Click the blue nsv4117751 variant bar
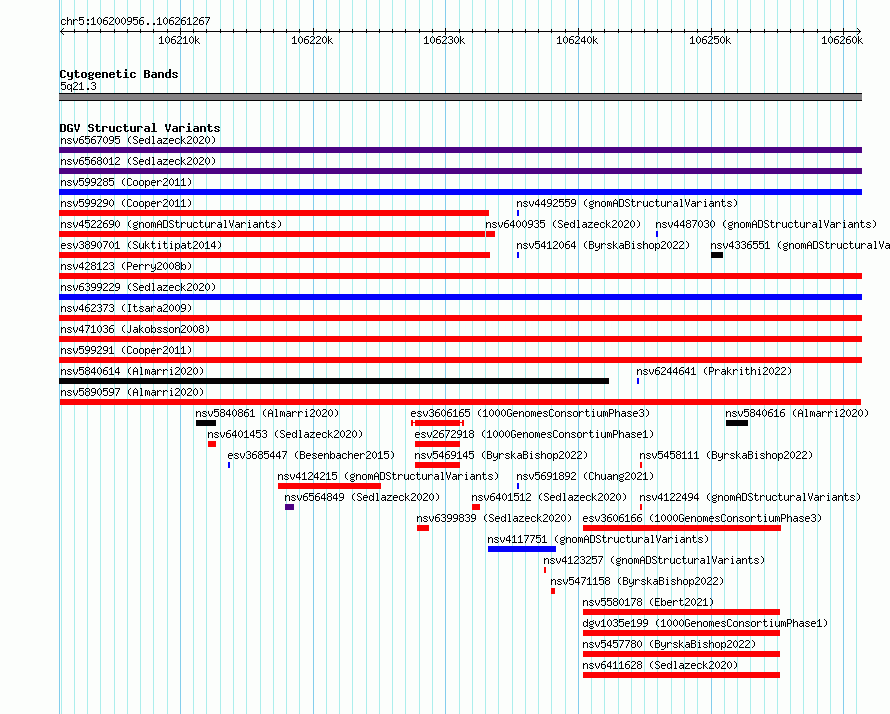The width and height of the screenshot is (890, 714). click(x=522, y=549)
